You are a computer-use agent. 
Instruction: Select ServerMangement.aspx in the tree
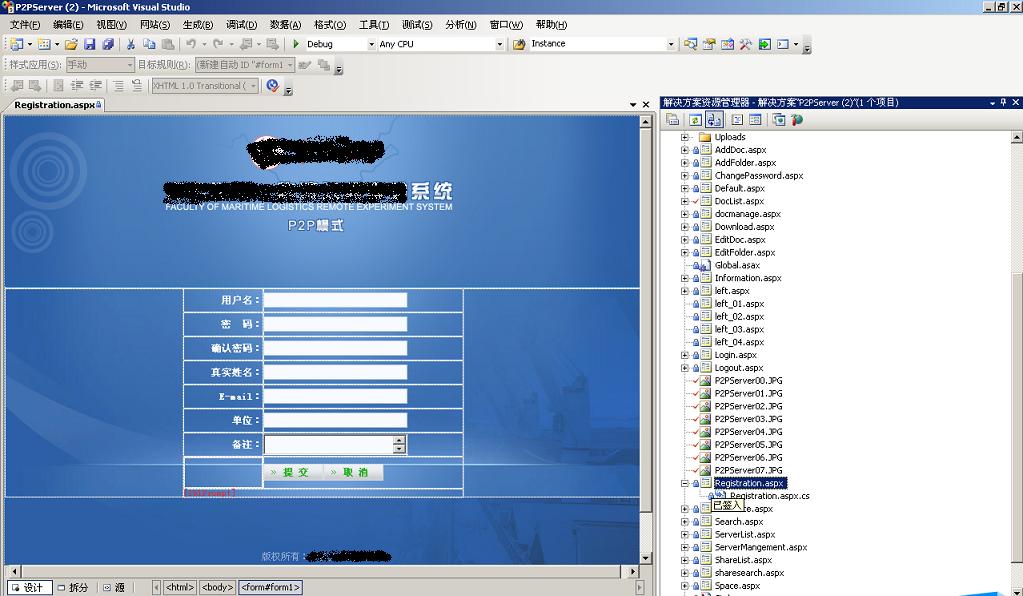761,548
